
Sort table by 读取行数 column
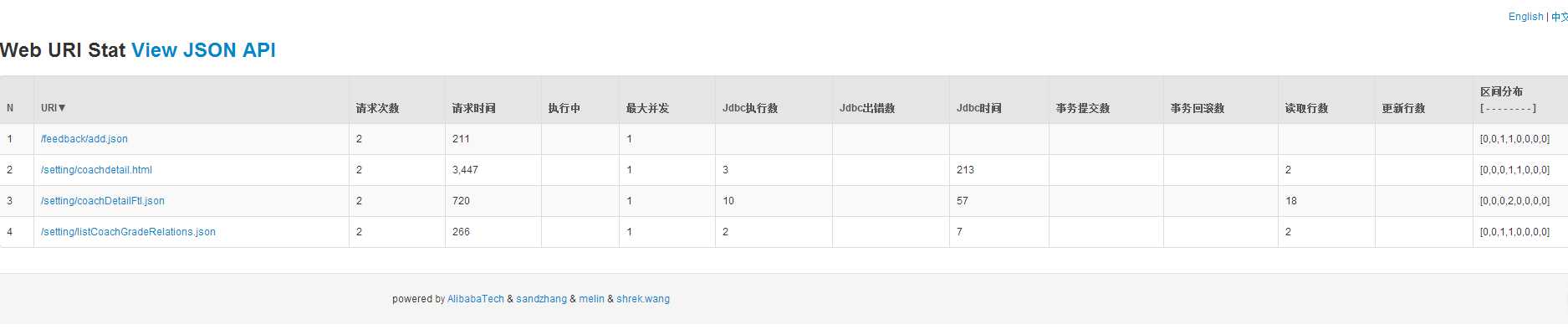pos(1306,108)
